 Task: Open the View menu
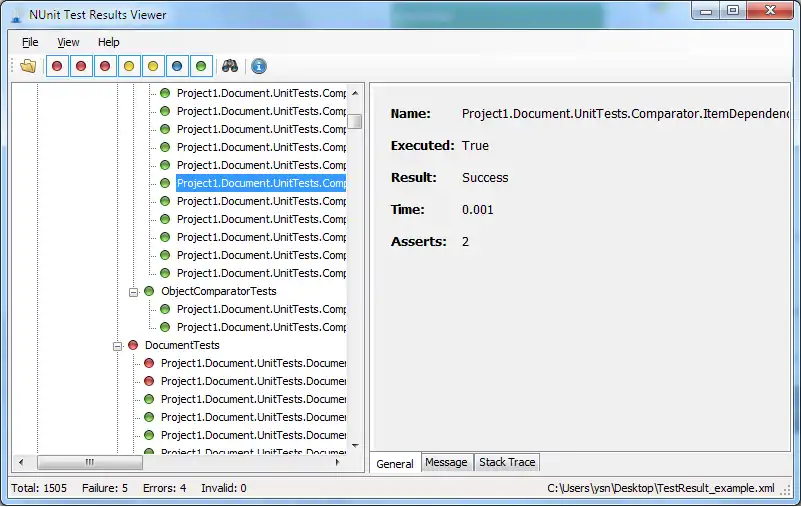coord(68,42)
